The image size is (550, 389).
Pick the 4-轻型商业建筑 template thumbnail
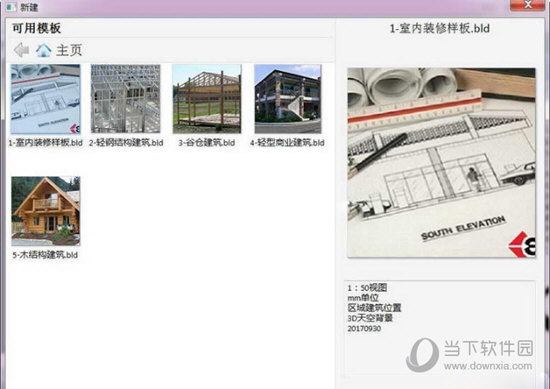[x=288, y=99]
